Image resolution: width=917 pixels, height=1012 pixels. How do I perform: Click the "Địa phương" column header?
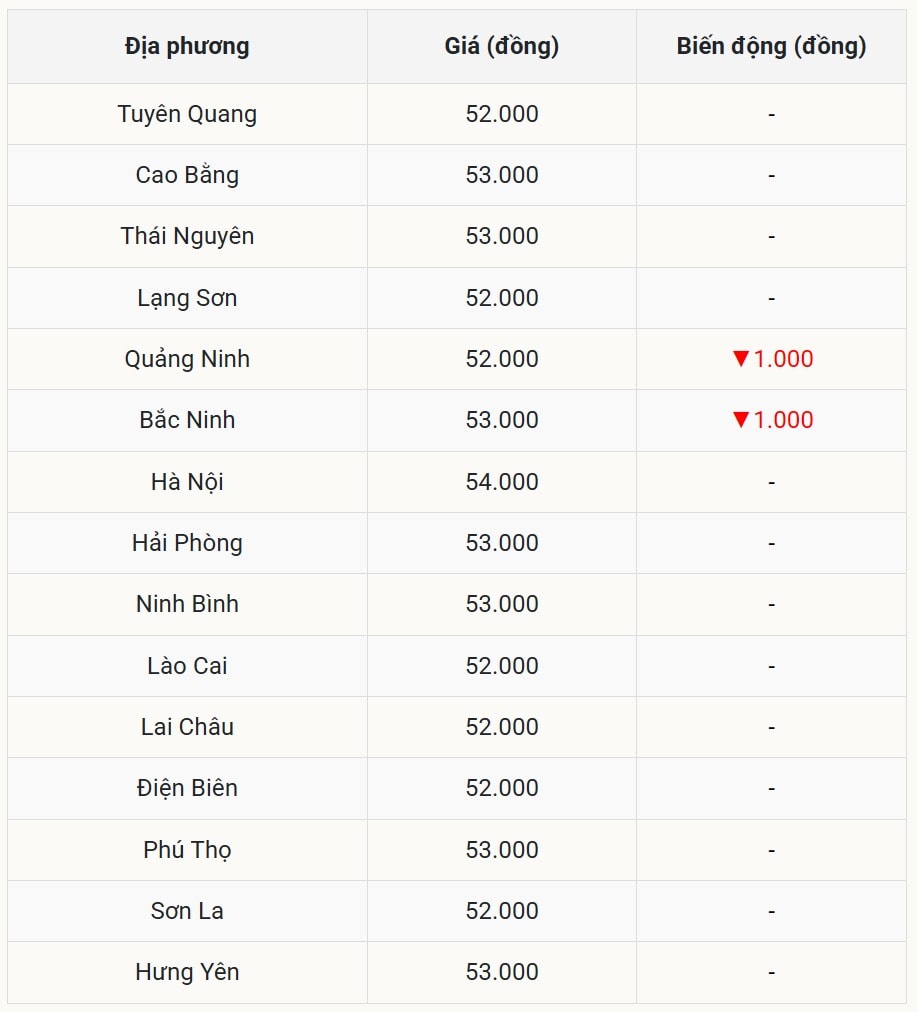point(187,46)
